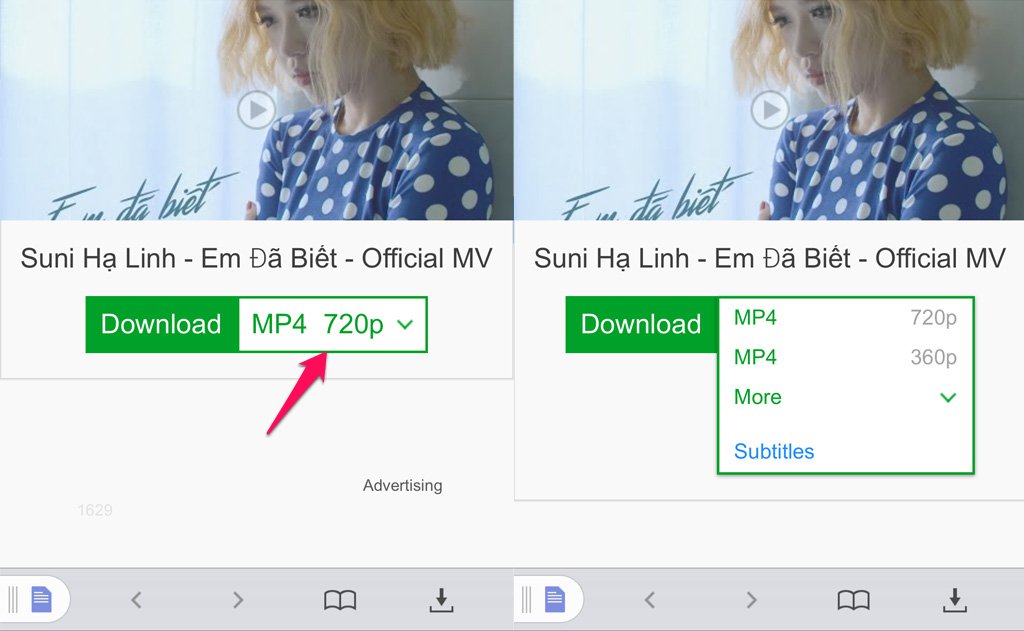The height and width of the screenshot is (631, 1024).
Task: Open downloads icon in right screenshot toolbar
Action: [955, 600]
